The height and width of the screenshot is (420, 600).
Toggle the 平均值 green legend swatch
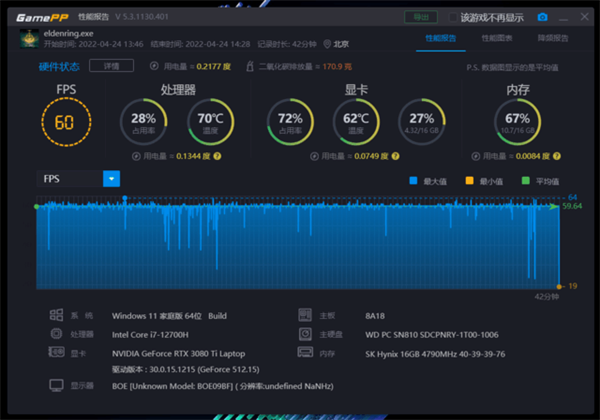pyautogui.click(x=525, y=181)
